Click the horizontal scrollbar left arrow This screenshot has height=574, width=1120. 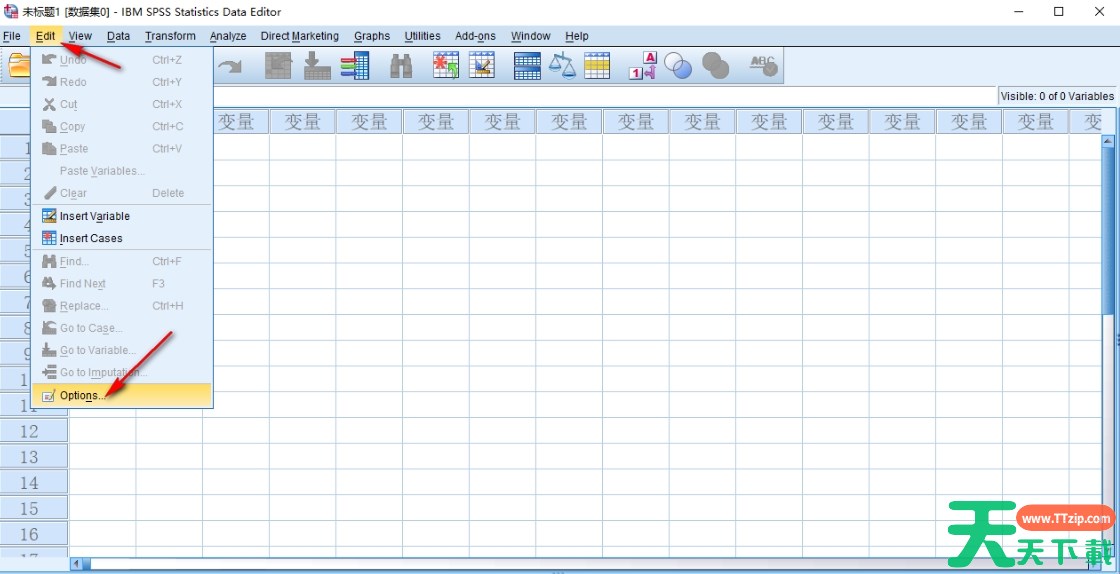[x=76, y=564]
